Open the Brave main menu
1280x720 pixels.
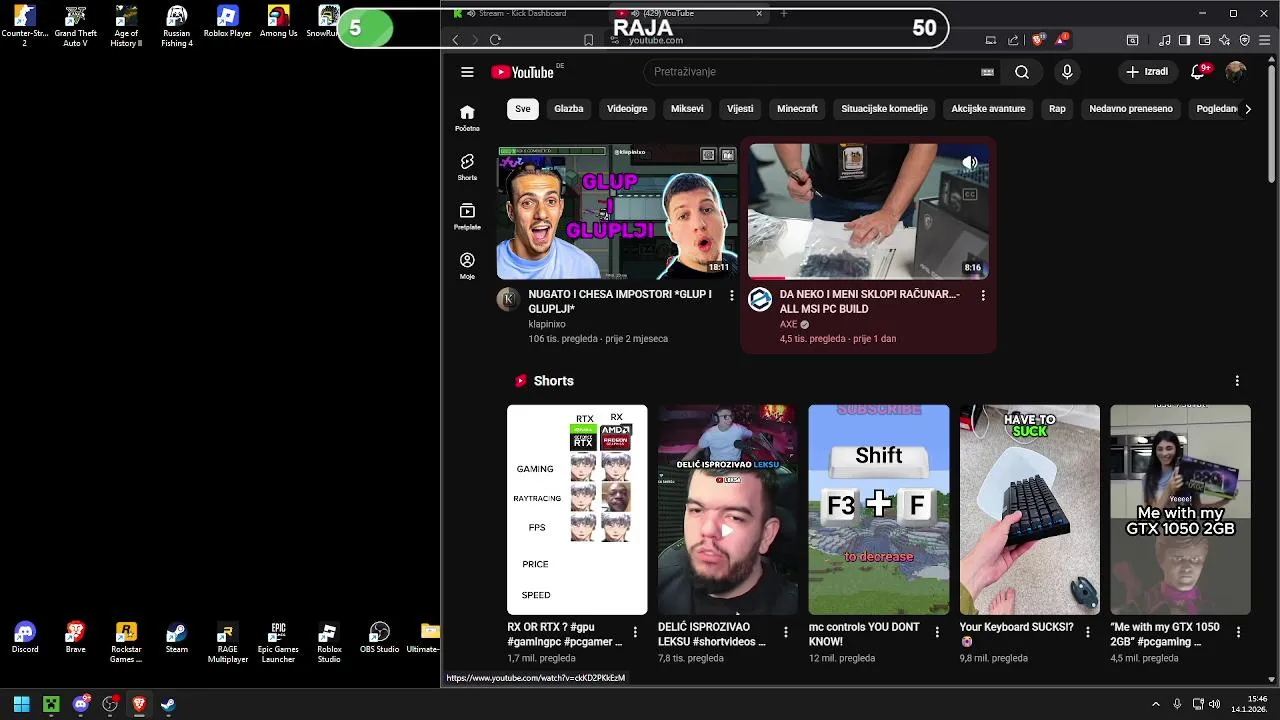point(1266,40)
